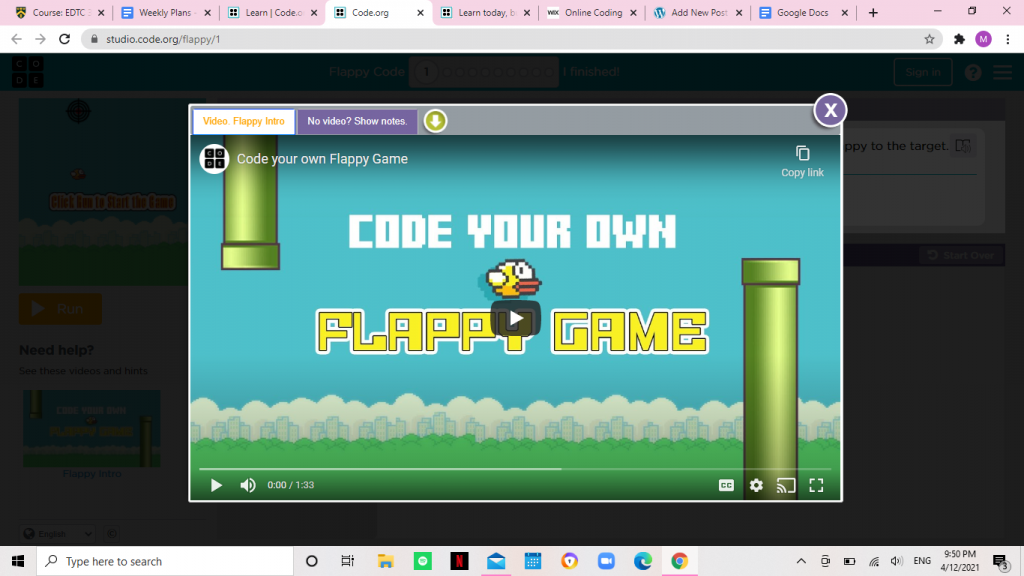1024x576 pixels.
Task: Copy the video link
Action: (x=803, y=161)
